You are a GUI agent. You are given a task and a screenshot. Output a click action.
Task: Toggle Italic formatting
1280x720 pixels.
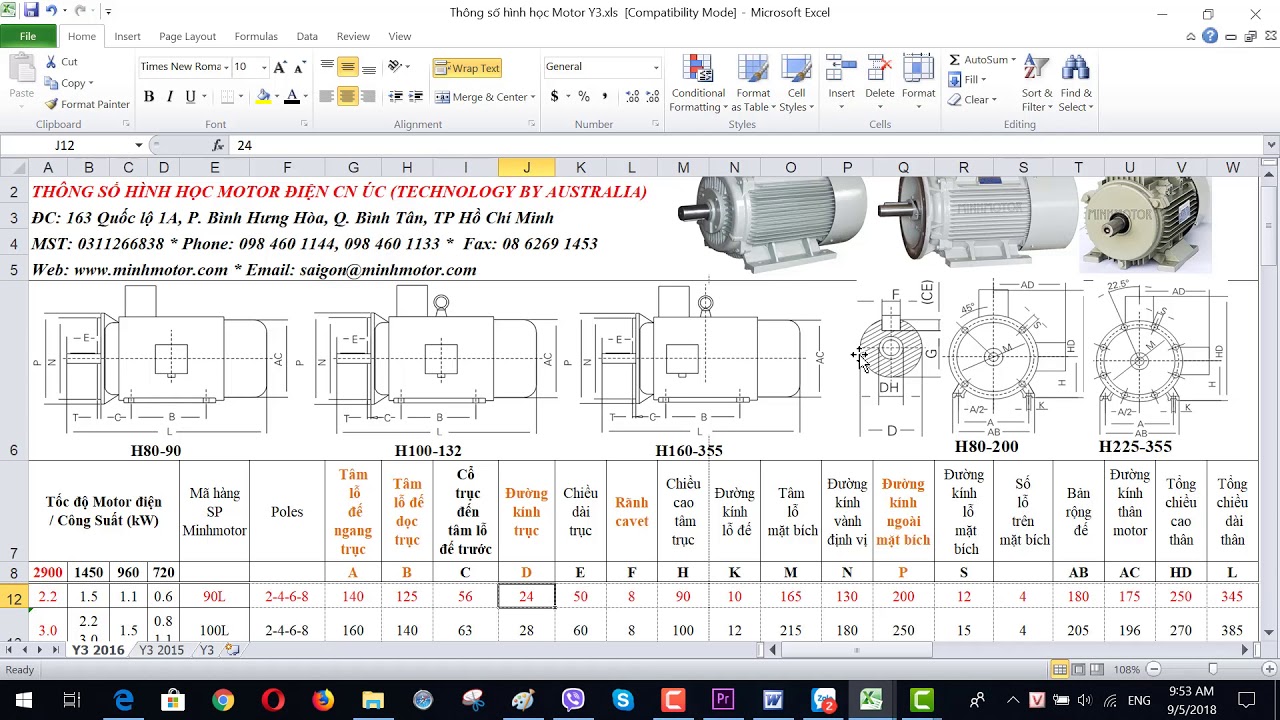(169, 97)
